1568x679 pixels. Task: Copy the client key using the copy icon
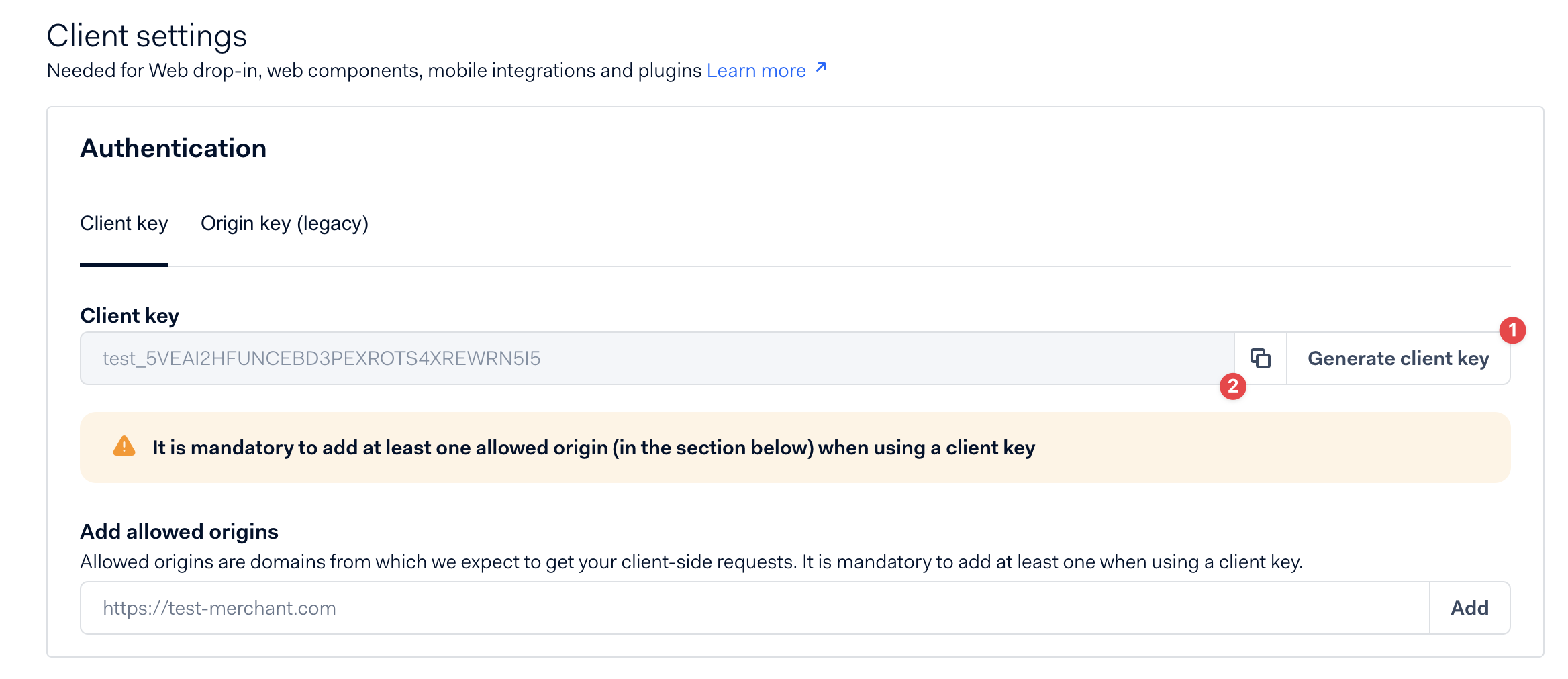[x=1260, y=358]
